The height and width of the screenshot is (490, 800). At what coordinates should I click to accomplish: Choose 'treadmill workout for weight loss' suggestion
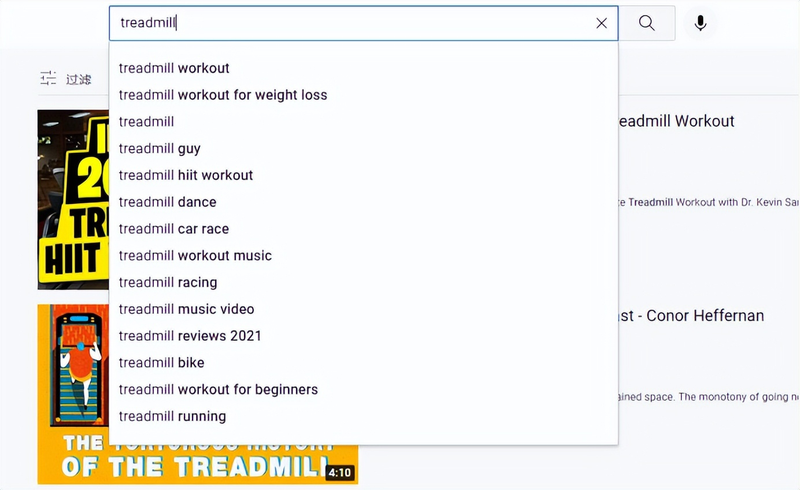(x=223, y=95)
